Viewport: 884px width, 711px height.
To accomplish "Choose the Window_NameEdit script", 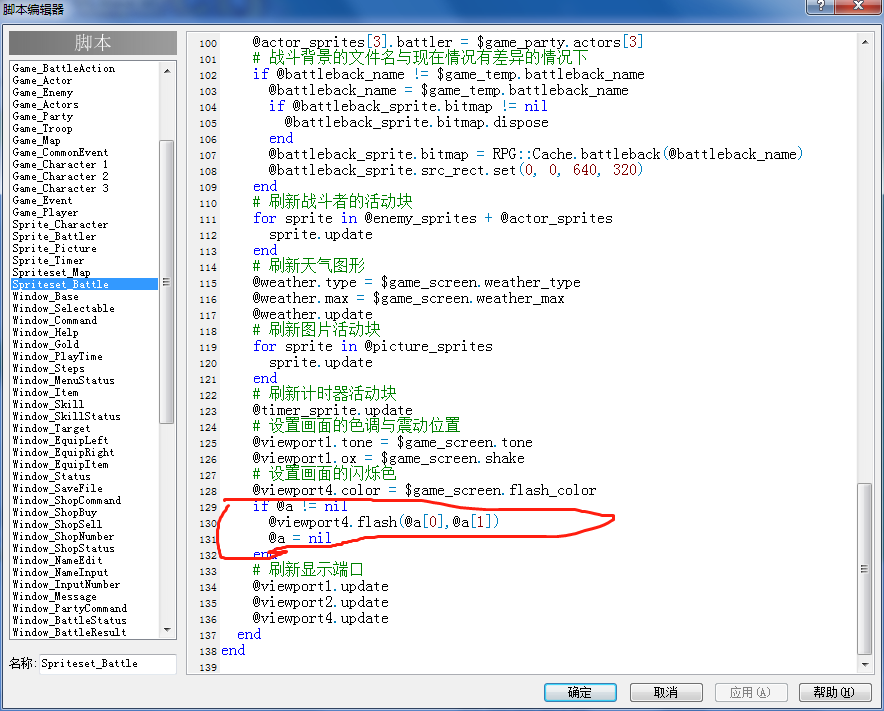I will [x=58, y=560].
